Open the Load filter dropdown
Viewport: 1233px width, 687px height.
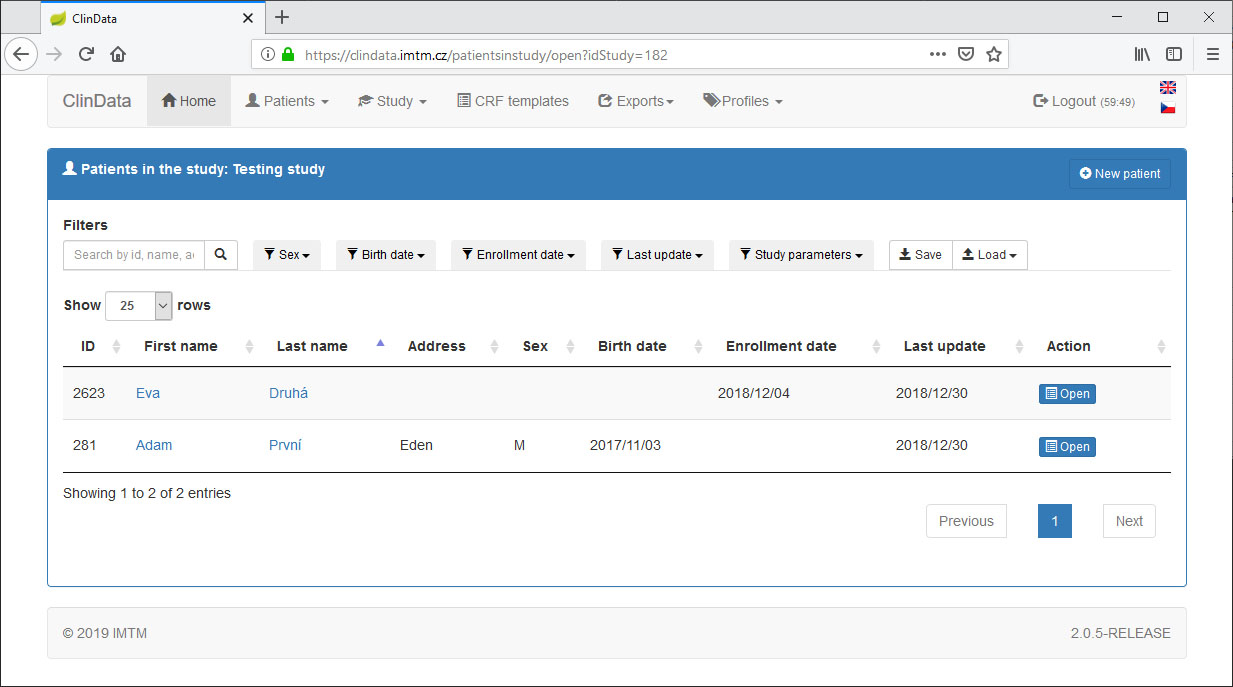[990, 255]
